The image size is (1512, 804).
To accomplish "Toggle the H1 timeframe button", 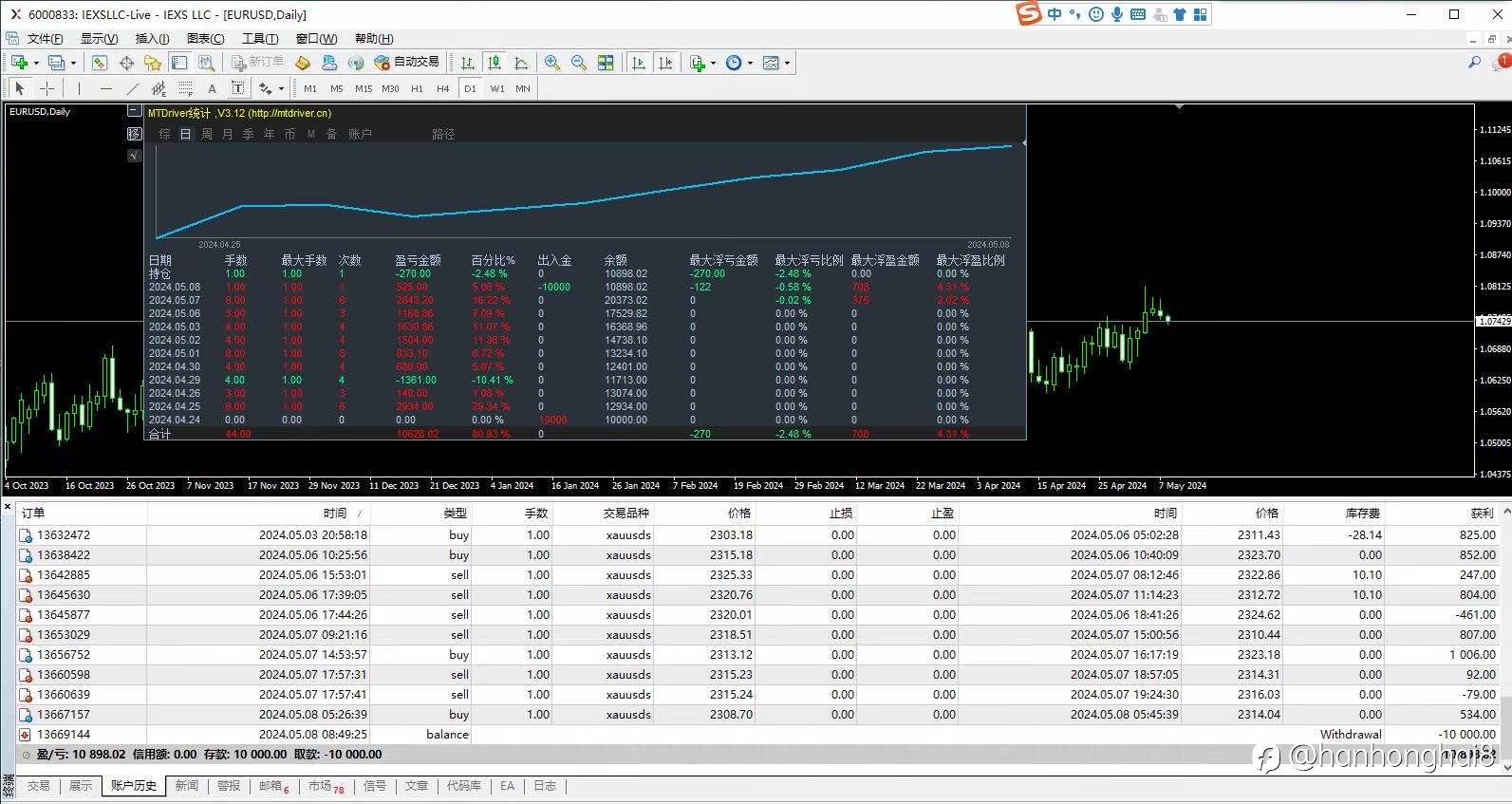I will tap(417, 88).
